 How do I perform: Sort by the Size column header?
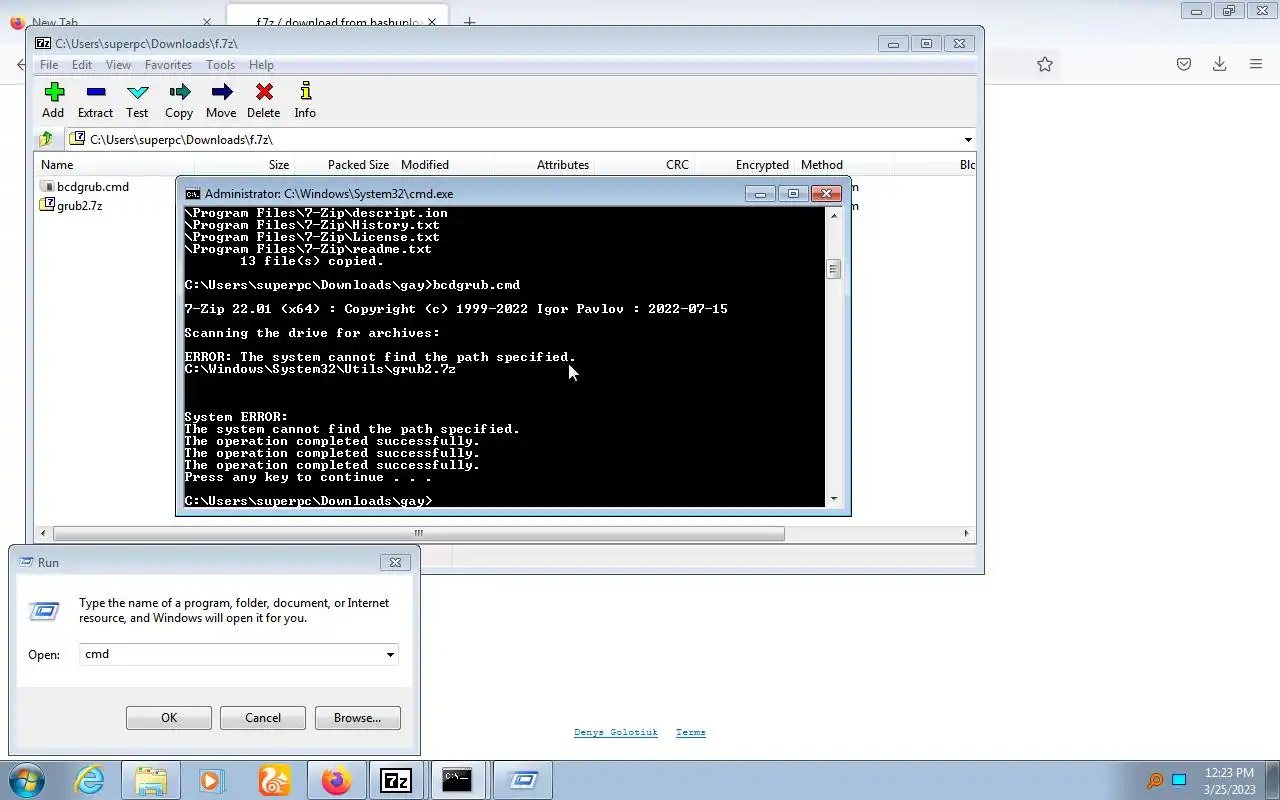point(244,165)
